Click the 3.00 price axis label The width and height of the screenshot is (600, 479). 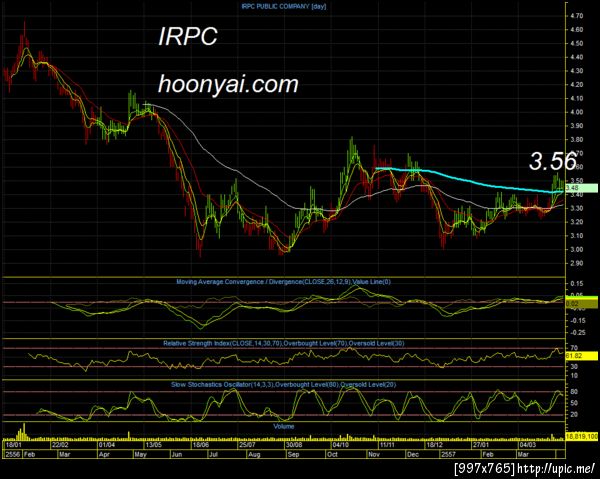coord(576,250)
